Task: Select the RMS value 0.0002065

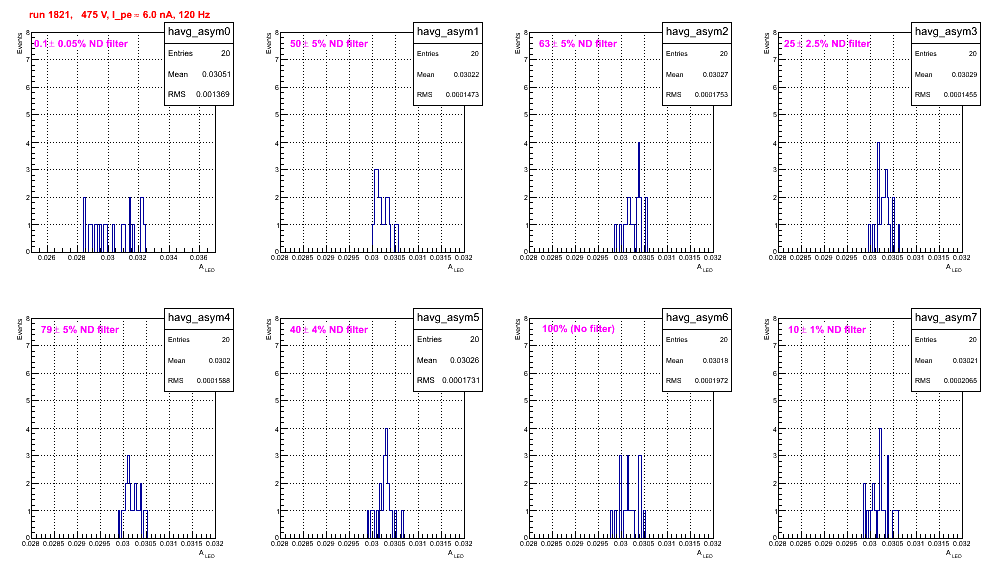Action: [x=960, y=381]
